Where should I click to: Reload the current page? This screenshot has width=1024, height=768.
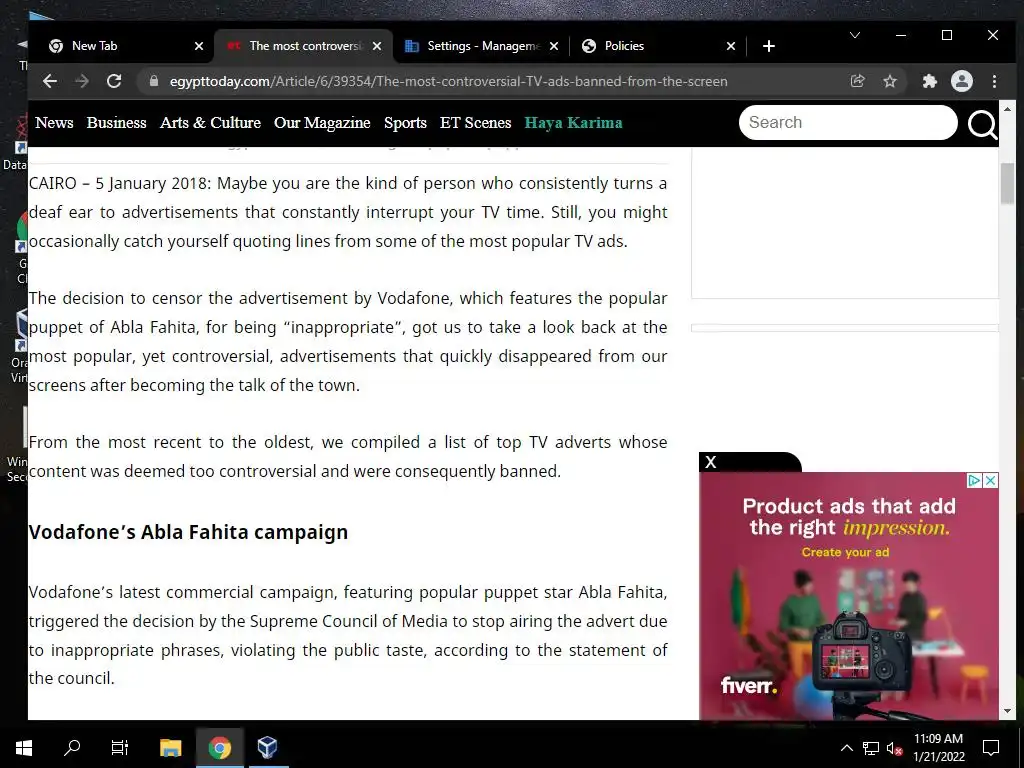point(114,81)
